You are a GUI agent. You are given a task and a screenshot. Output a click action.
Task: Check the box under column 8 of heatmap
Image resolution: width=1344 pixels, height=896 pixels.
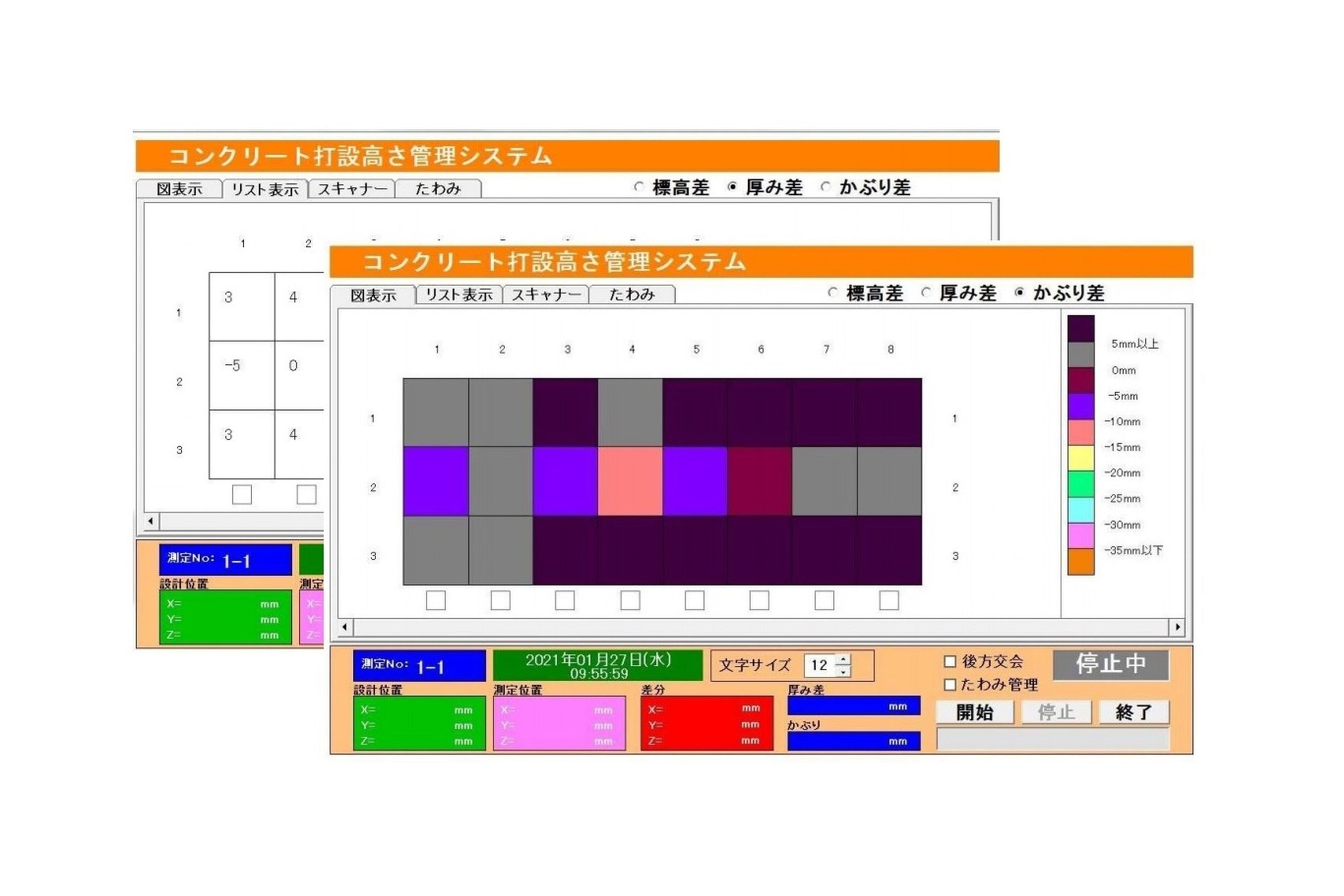[889, 600]
